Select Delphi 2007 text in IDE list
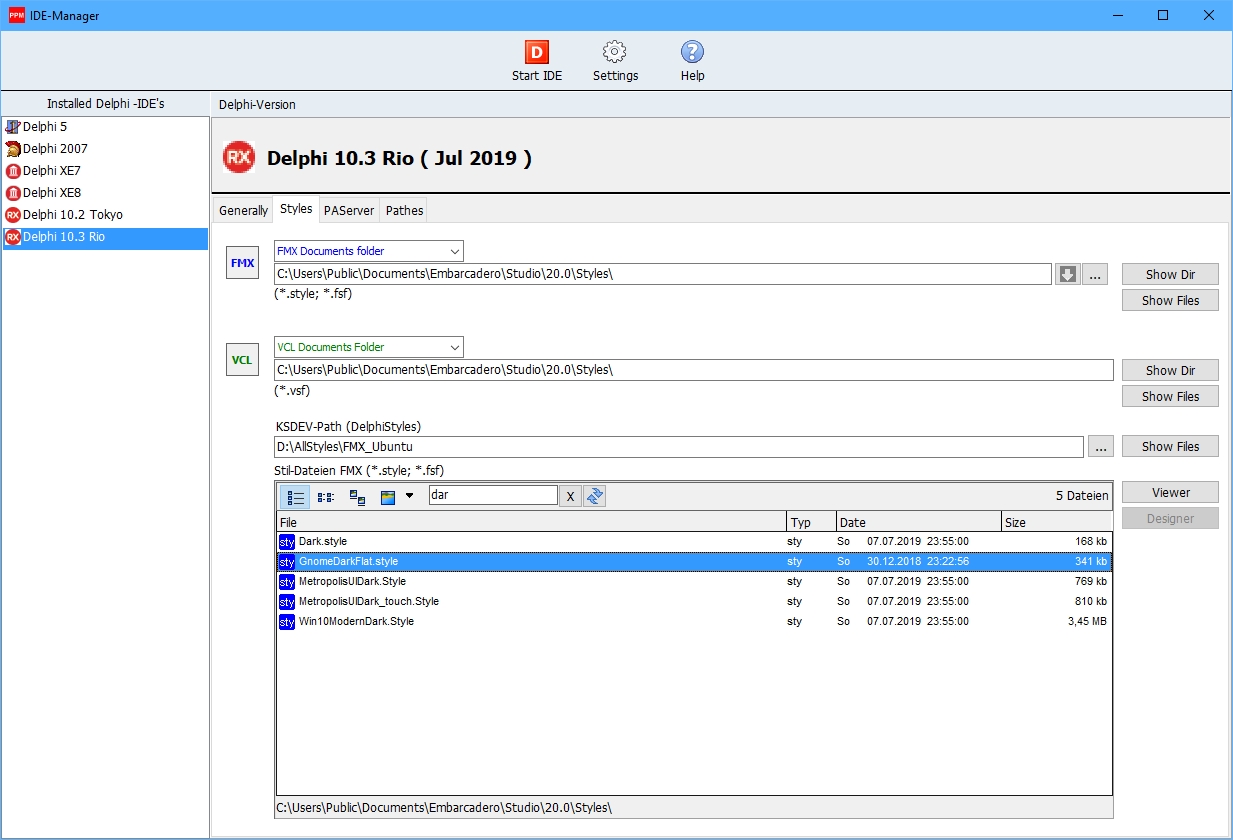1233x840 pixels. pos(55,149)
